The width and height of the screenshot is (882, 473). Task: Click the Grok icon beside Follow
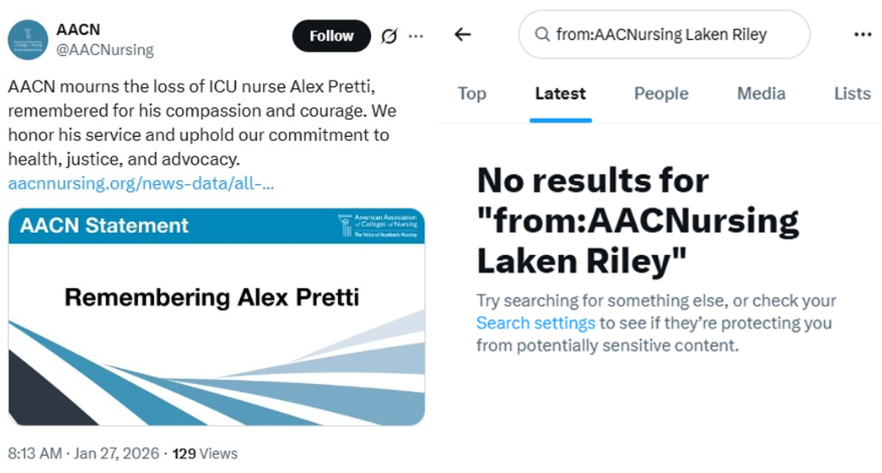pos(389,36)
